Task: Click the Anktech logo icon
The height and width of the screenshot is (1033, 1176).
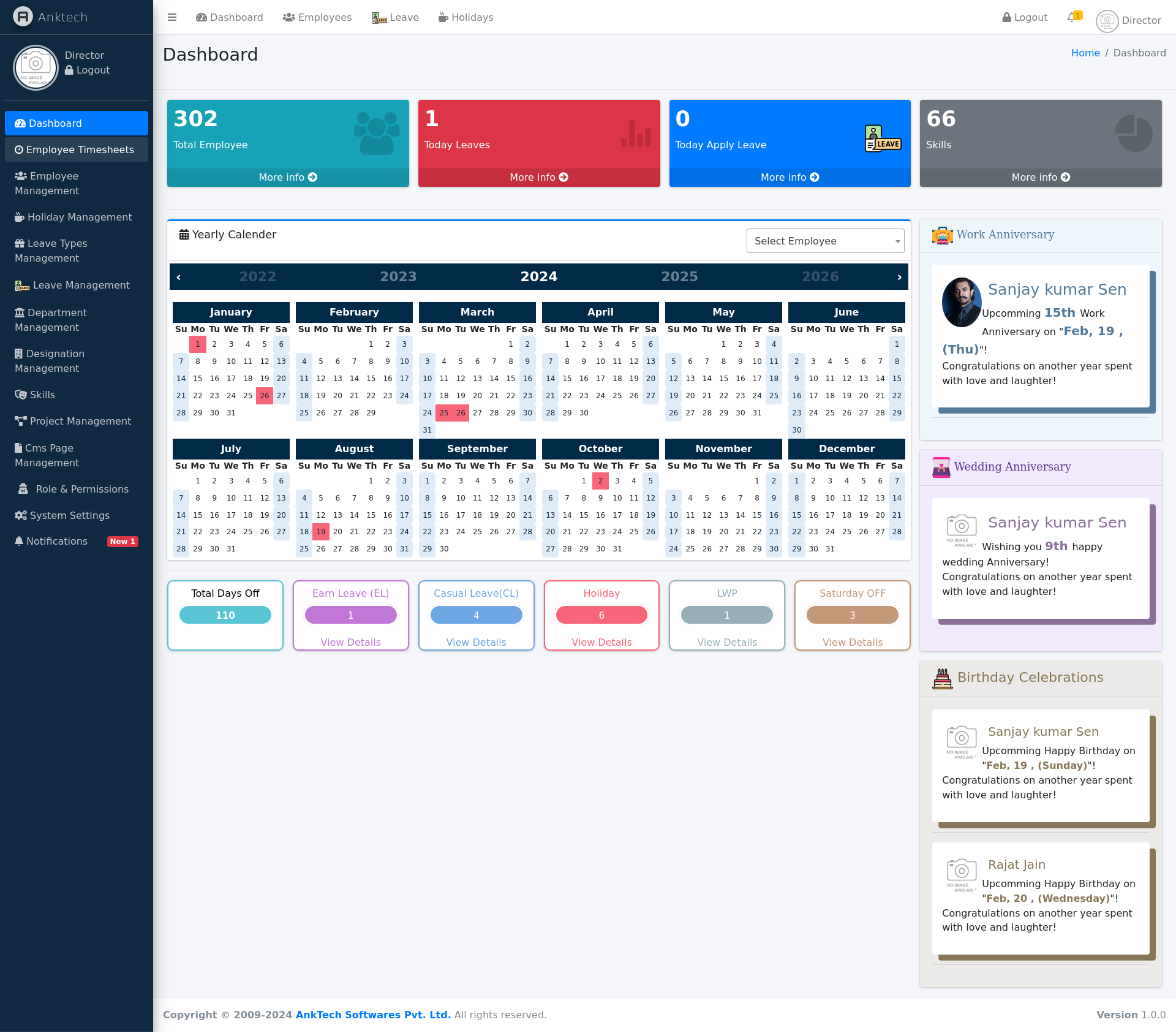Action: [x=23, y=17]
